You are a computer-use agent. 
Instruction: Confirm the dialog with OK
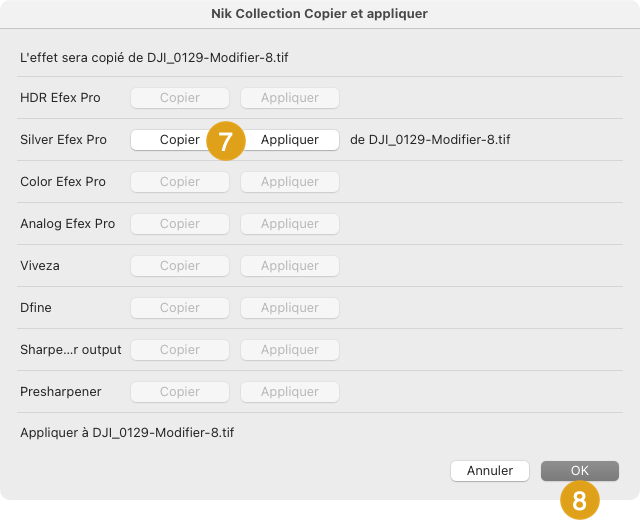pos(580,471)
